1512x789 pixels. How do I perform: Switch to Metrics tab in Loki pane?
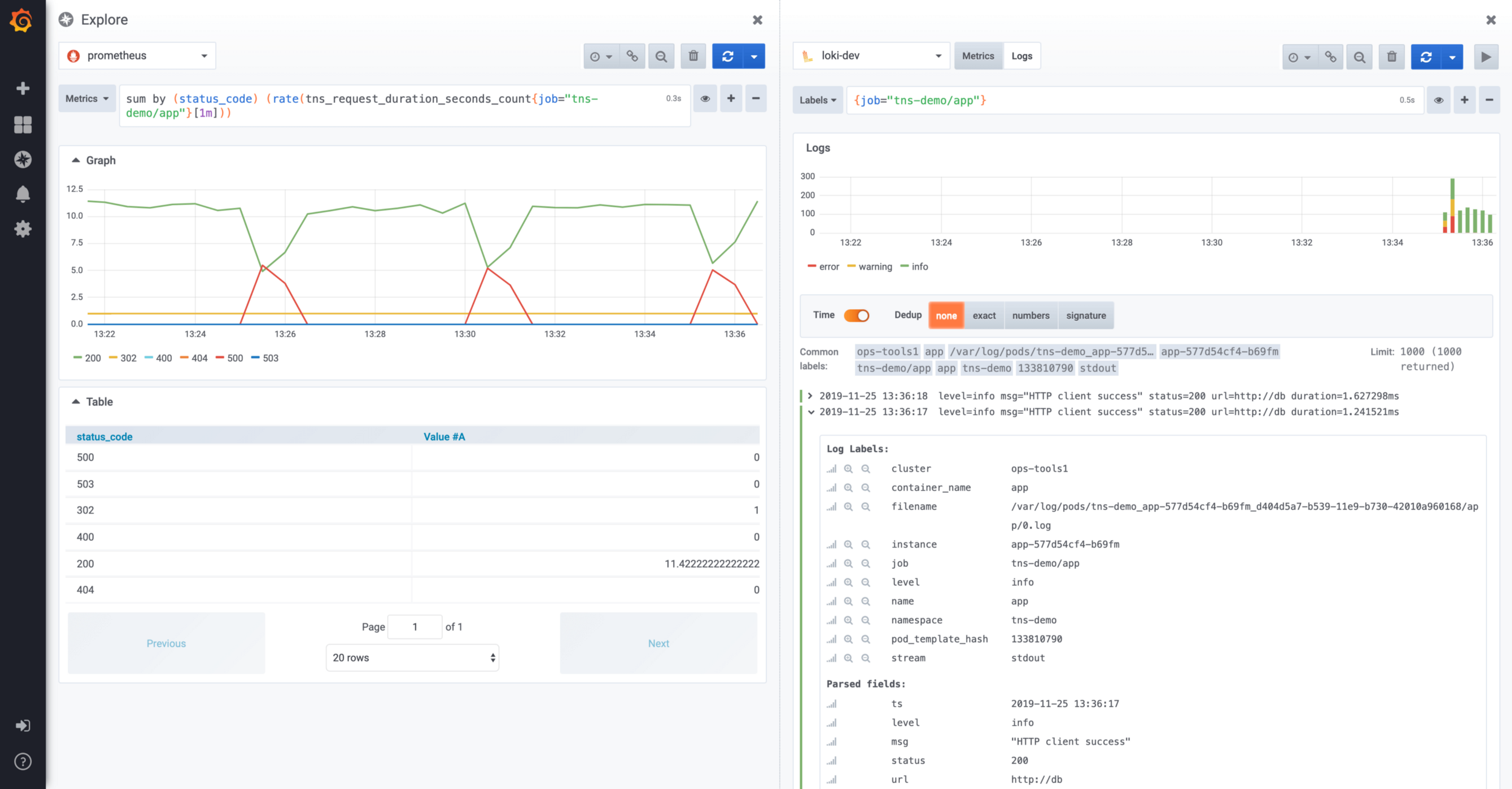(977, 55)
